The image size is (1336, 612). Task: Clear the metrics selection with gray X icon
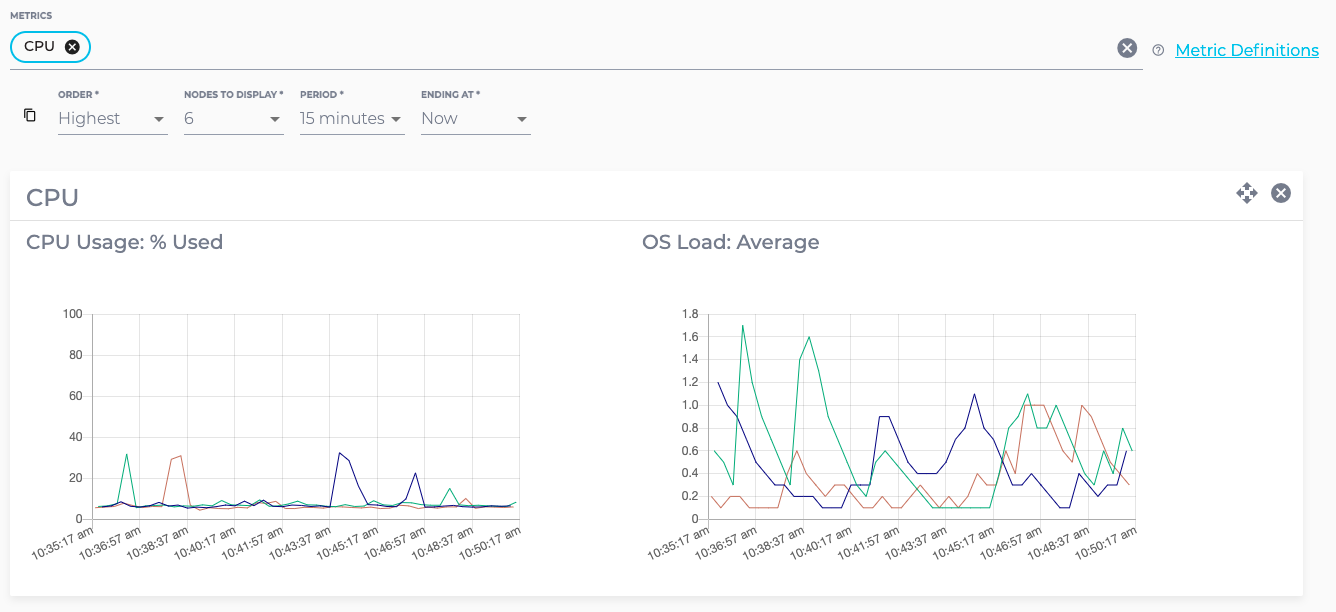tap(1127, 47)
